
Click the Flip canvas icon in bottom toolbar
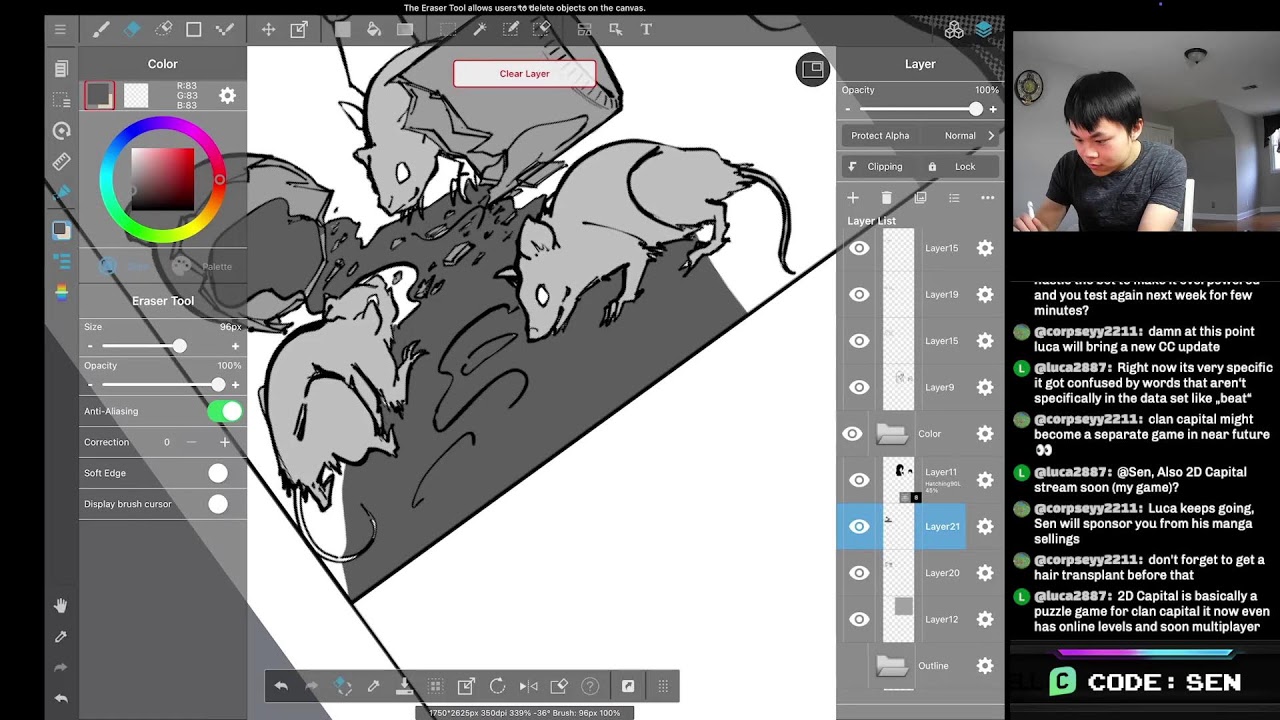click(x=528, y=686)
